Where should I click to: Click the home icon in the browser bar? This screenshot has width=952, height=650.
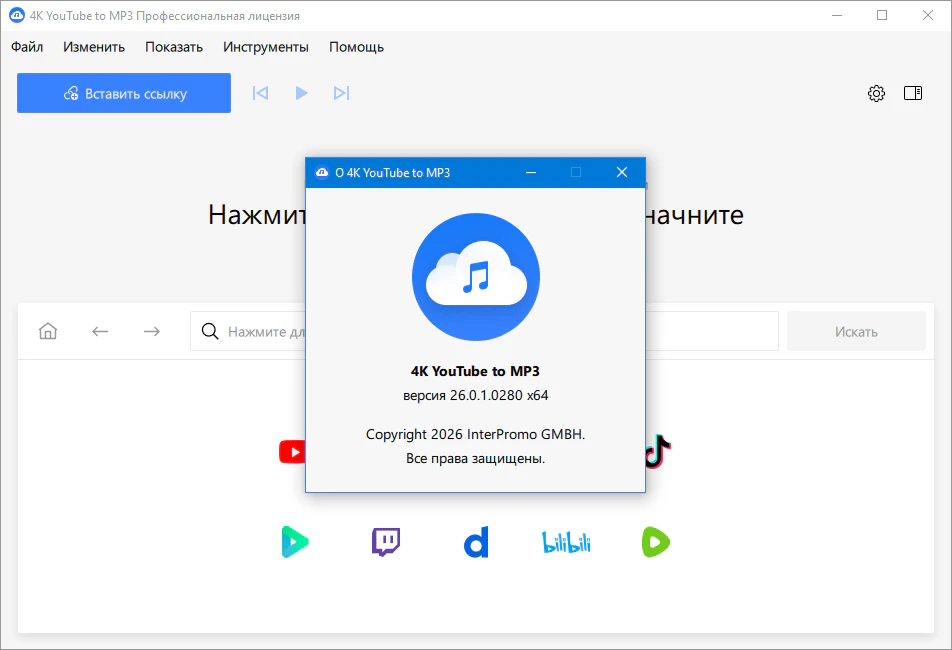coord(47,331)
